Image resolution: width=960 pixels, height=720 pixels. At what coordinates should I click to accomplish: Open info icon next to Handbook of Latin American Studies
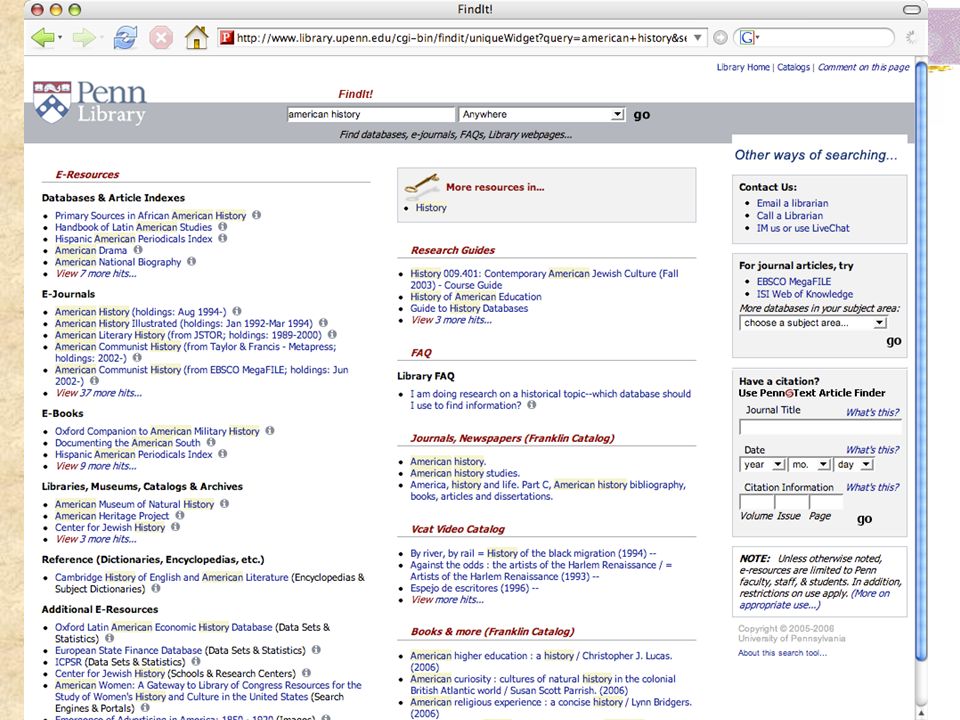(x=222, y=227)
